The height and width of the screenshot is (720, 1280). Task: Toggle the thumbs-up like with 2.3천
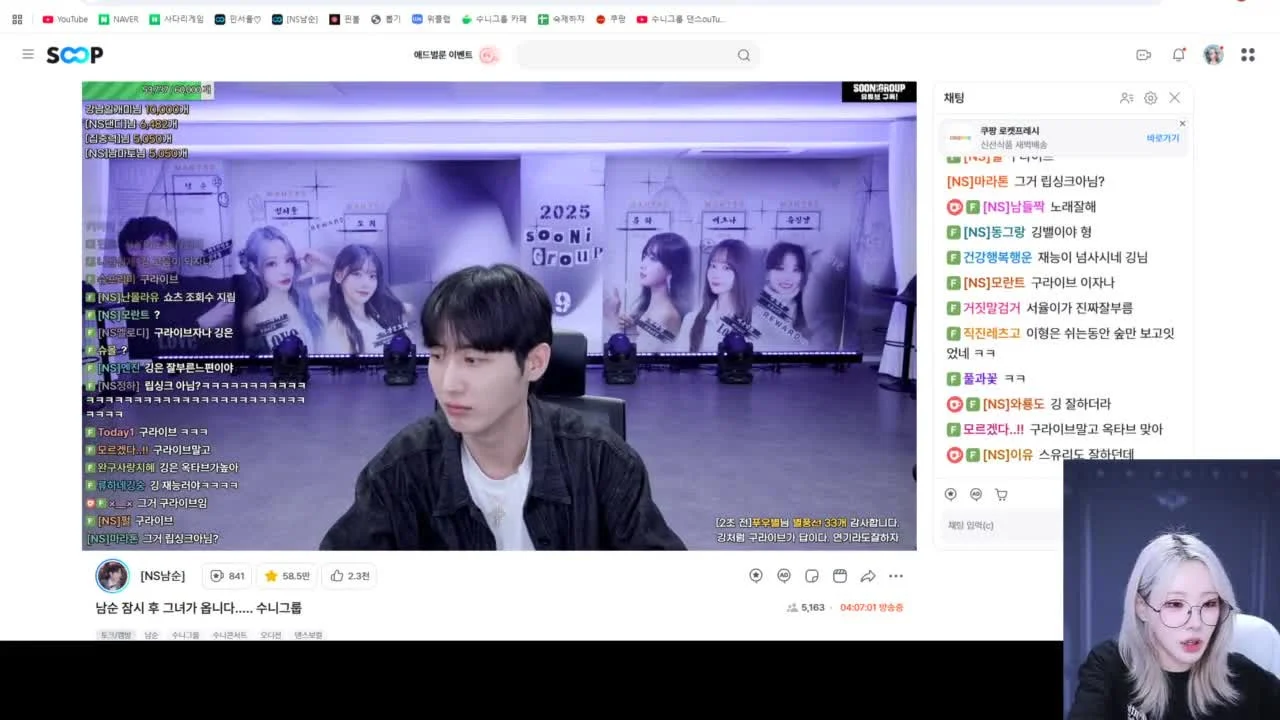[350, 576]
